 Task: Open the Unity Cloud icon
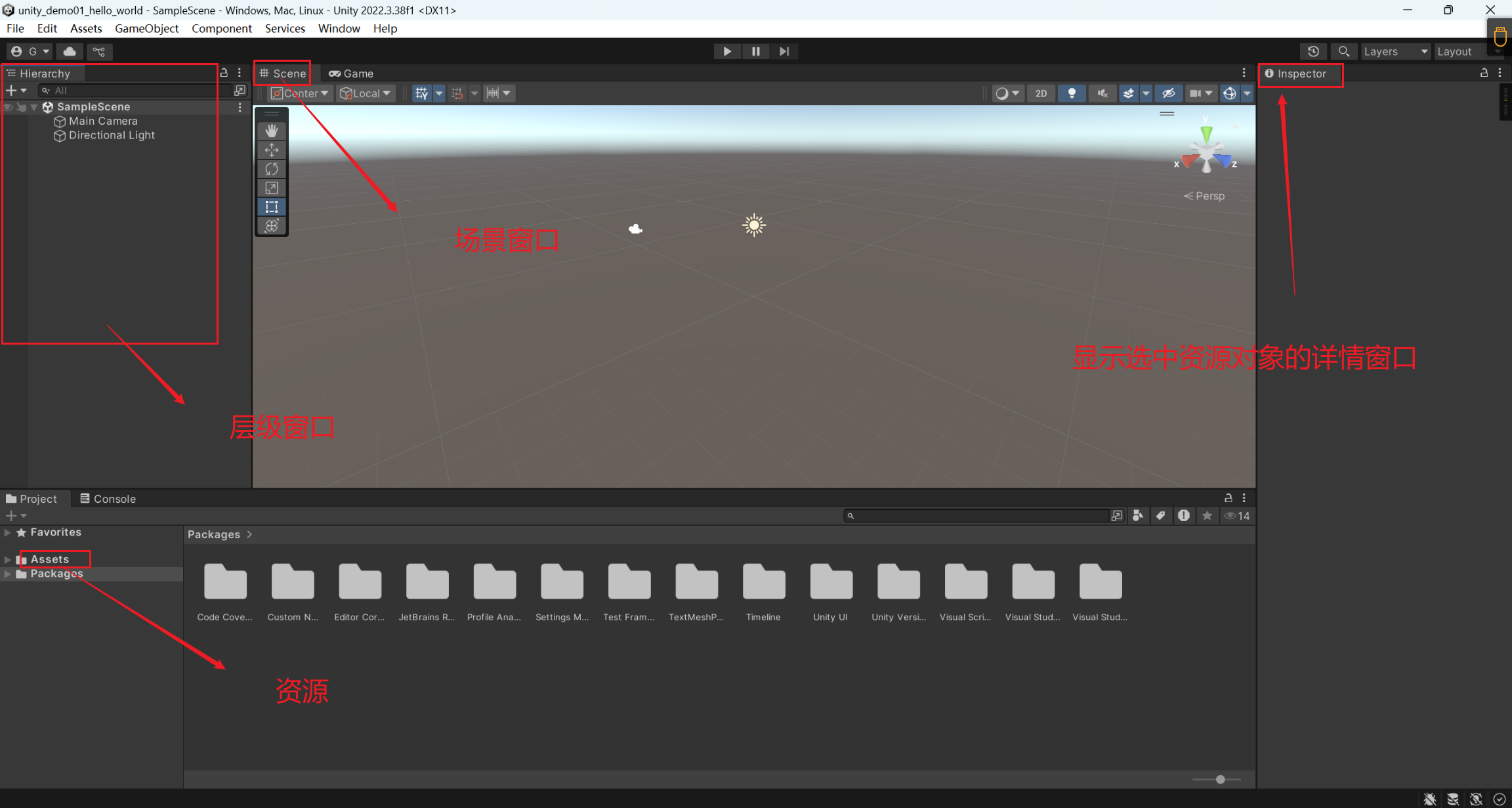70,51
